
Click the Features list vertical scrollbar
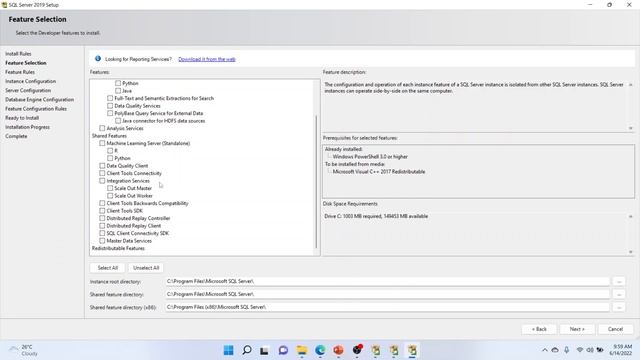(x=316, y=182)
